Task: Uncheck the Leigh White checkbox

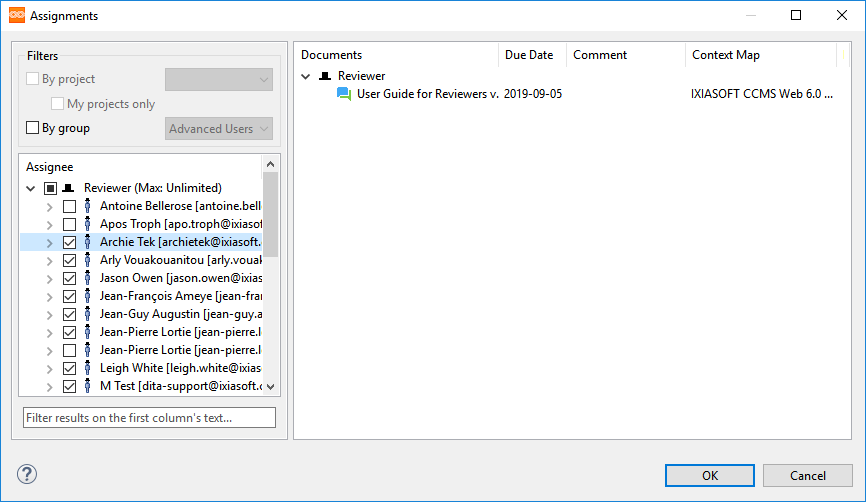Action: (69, 368)
